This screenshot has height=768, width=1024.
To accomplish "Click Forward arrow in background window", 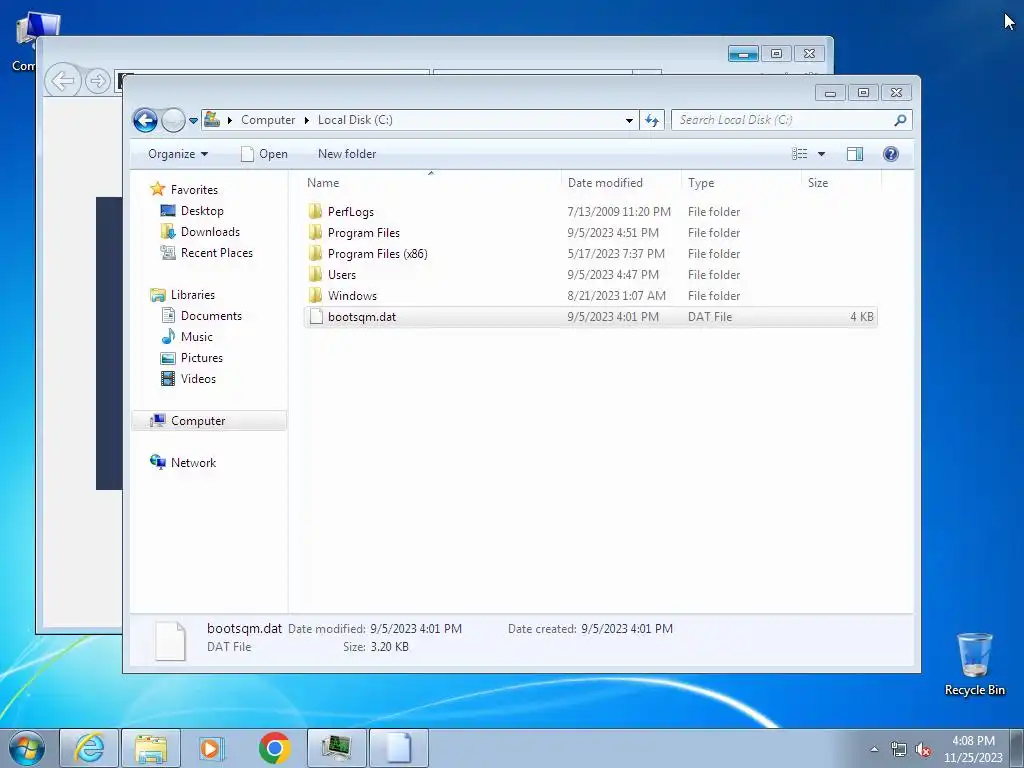I will click(98, 81).
